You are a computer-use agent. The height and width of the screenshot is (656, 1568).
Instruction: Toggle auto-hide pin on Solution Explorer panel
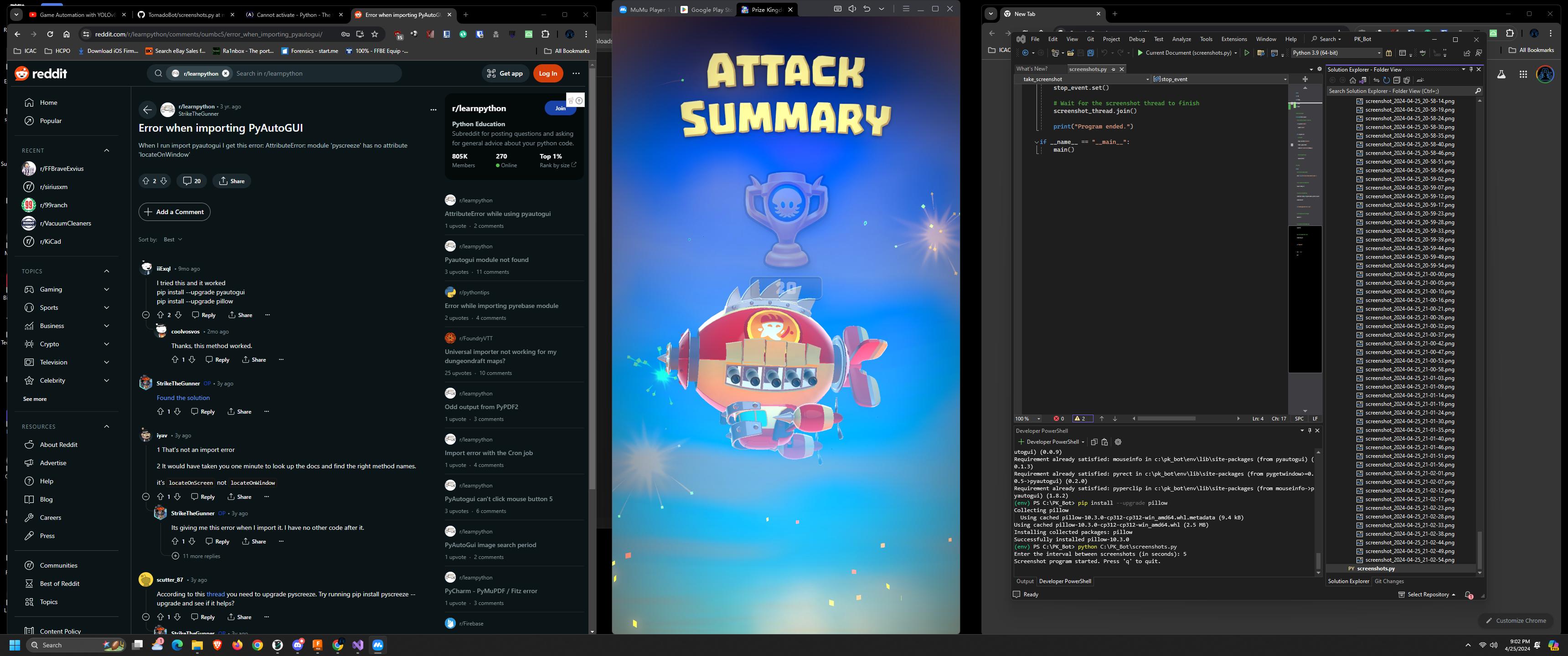click(x=1470, y=69)
